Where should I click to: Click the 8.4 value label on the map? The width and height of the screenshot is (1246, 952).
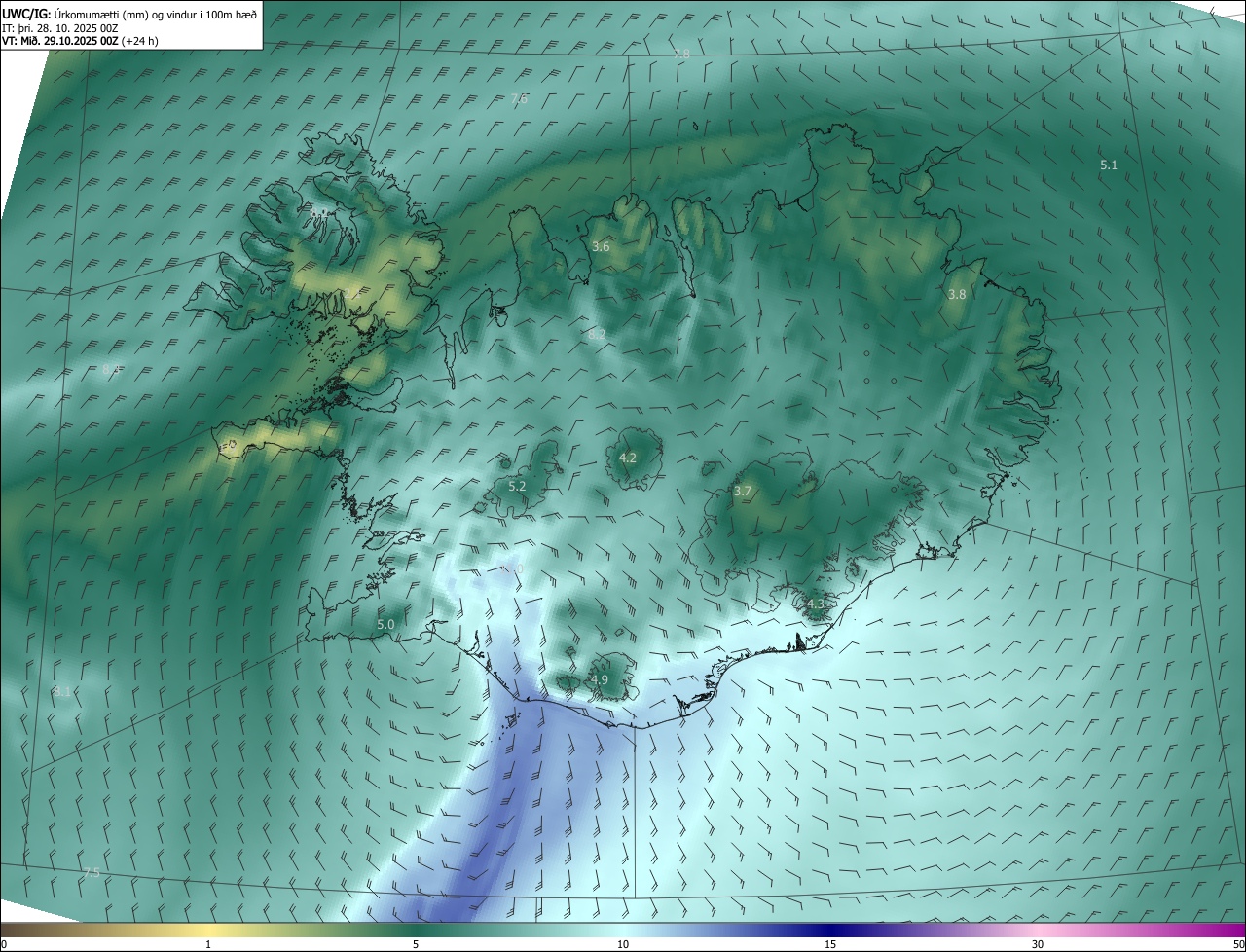click(111, 370)
